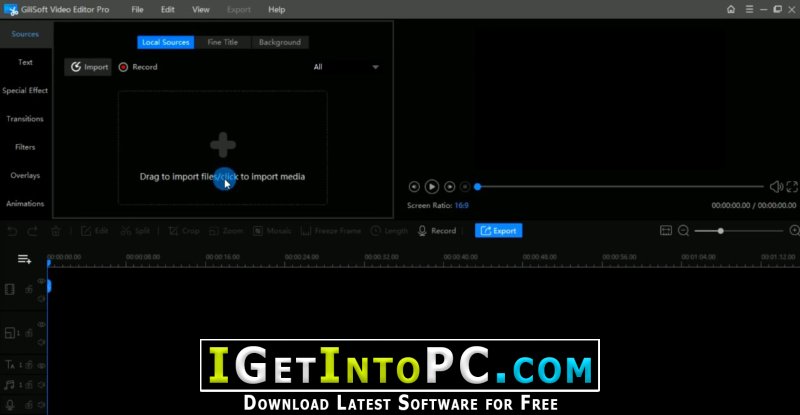The height and width of the screenshot is (415, 800).
Task: Click the video track film icon
Action: tap(10, 289)
